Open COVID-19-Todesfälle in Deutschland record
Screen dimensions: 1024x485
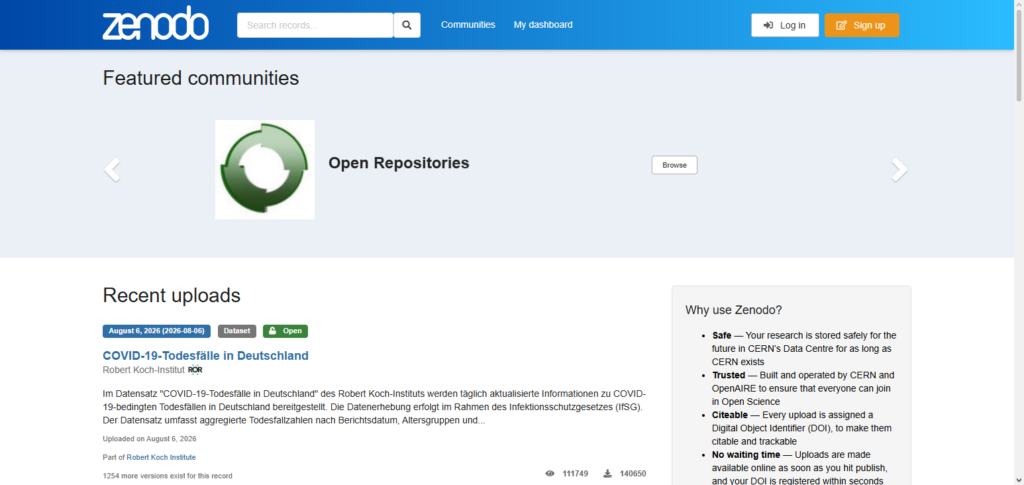(x=206, y=356)
